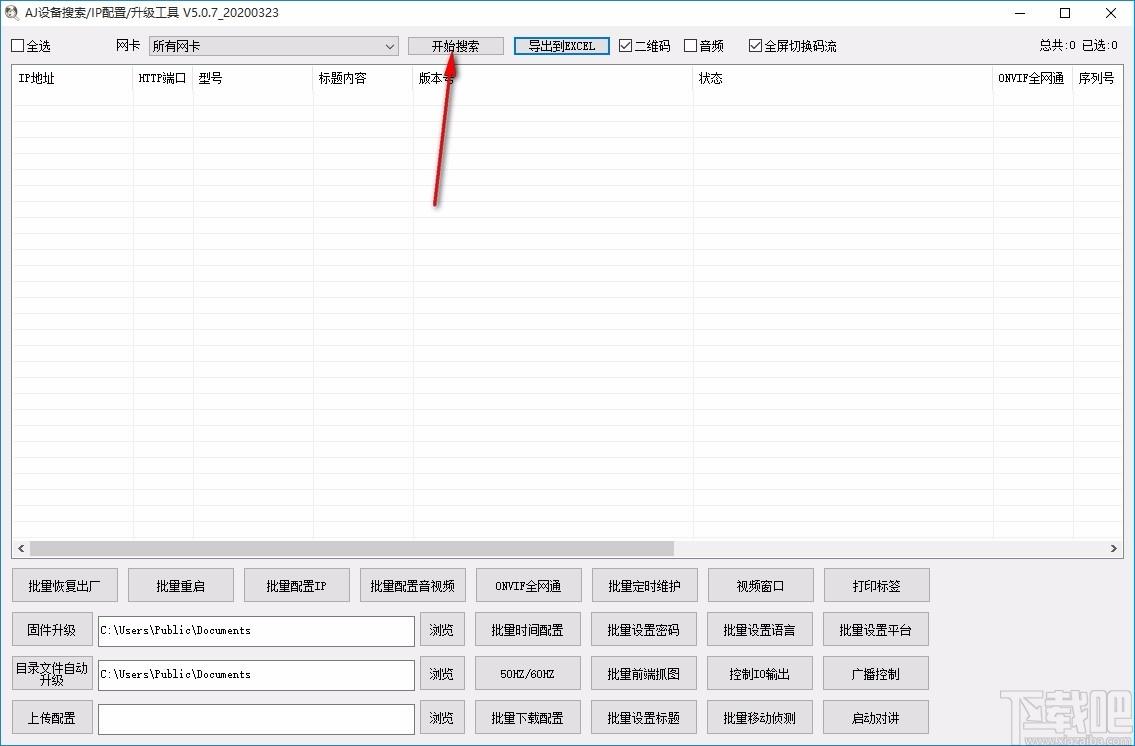Click 浏览 beside upload config field
The height and width of the screenshot is (746, 1135).
coord(442,718)
